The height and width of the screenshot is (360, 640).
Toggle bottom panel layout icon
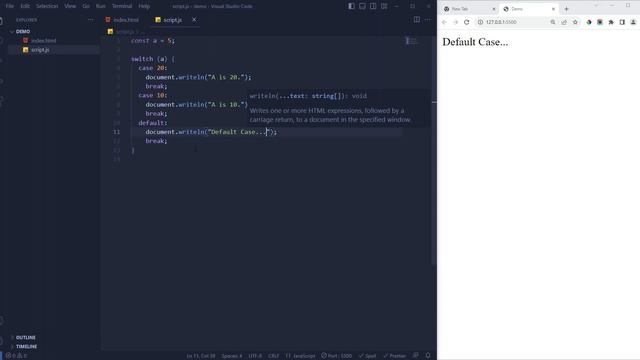(x=362, y=6)
